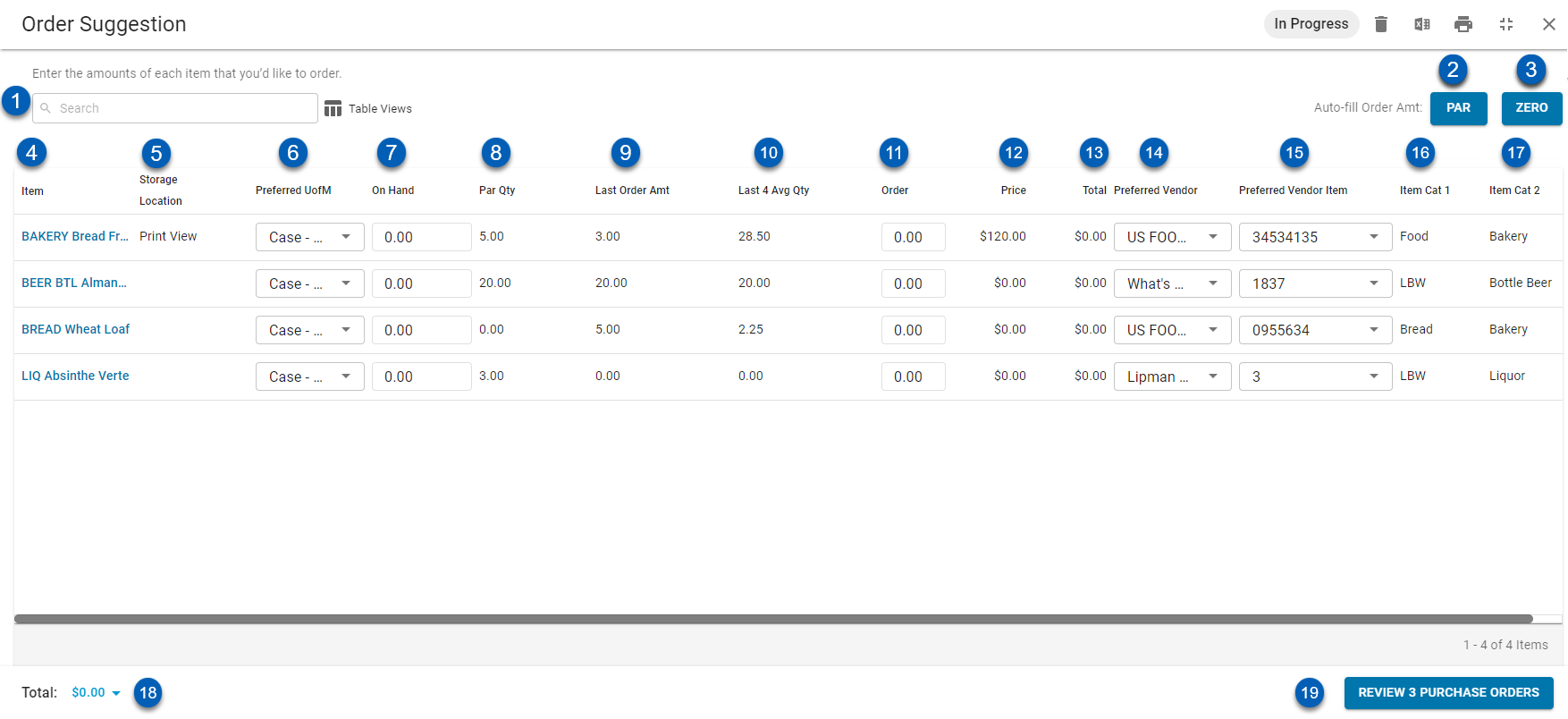Export the order to Excel
The image size is (1568, 719).
[x=1421, y=24]
